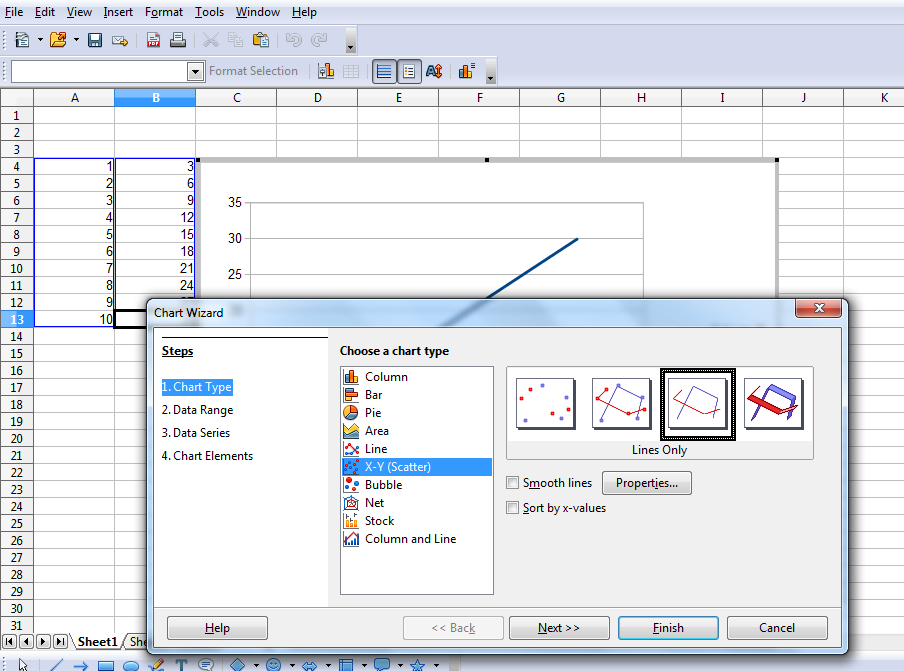This screenshot has height=671, width=904.
Task: Toggle Legend on/off icon
Action: (x=410, y=71)
